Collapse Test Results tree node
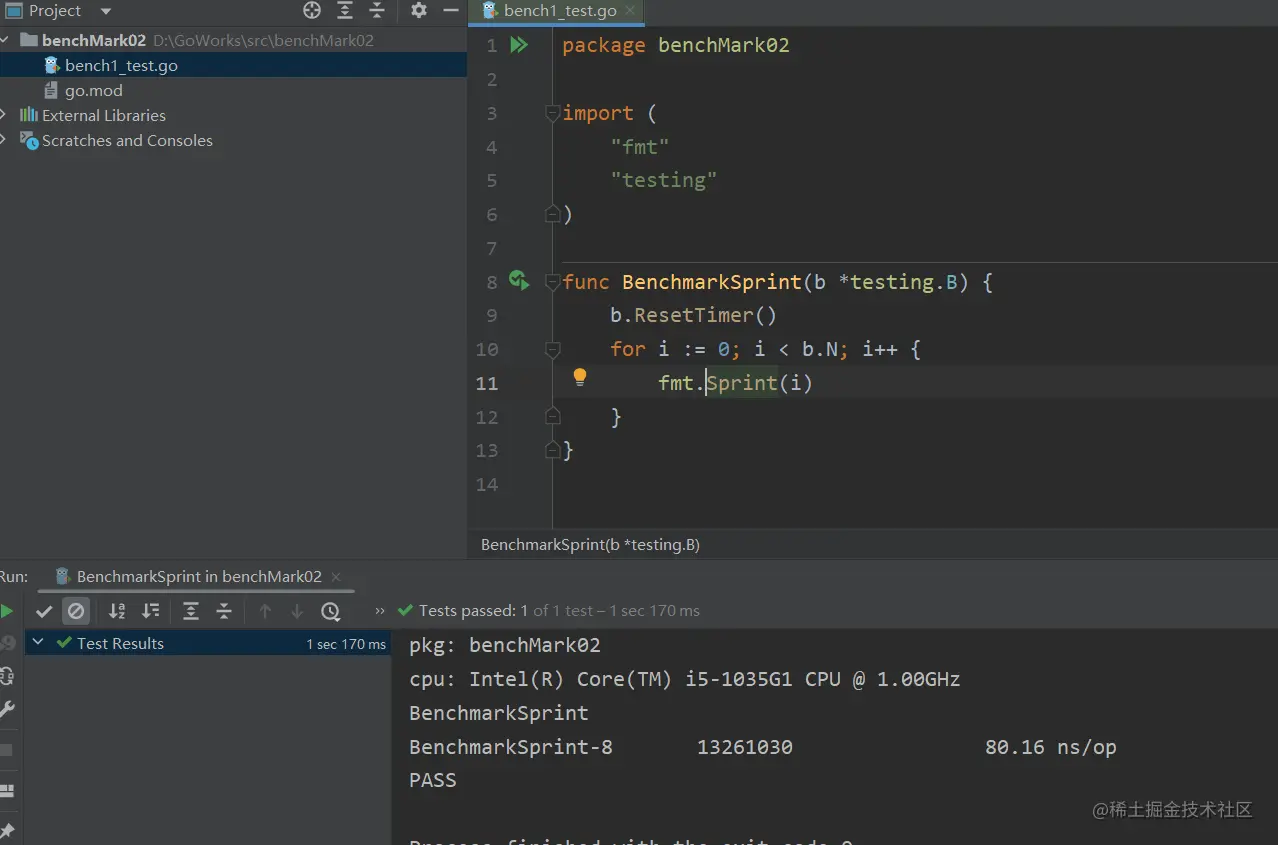Viewport: 1278px width, 845px height. [x=39, y=643]
